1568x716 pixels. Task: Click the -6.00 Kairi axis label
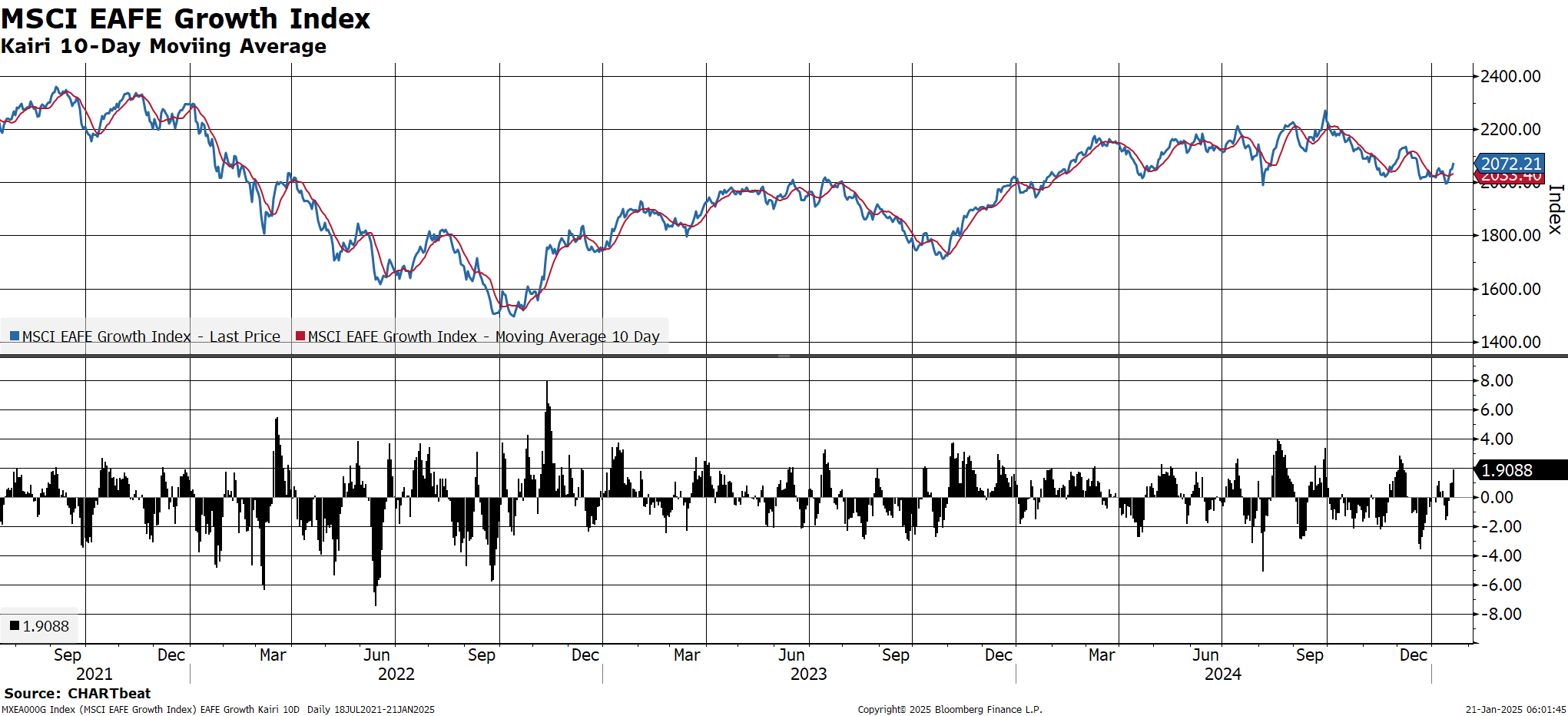coord(1500,585)
